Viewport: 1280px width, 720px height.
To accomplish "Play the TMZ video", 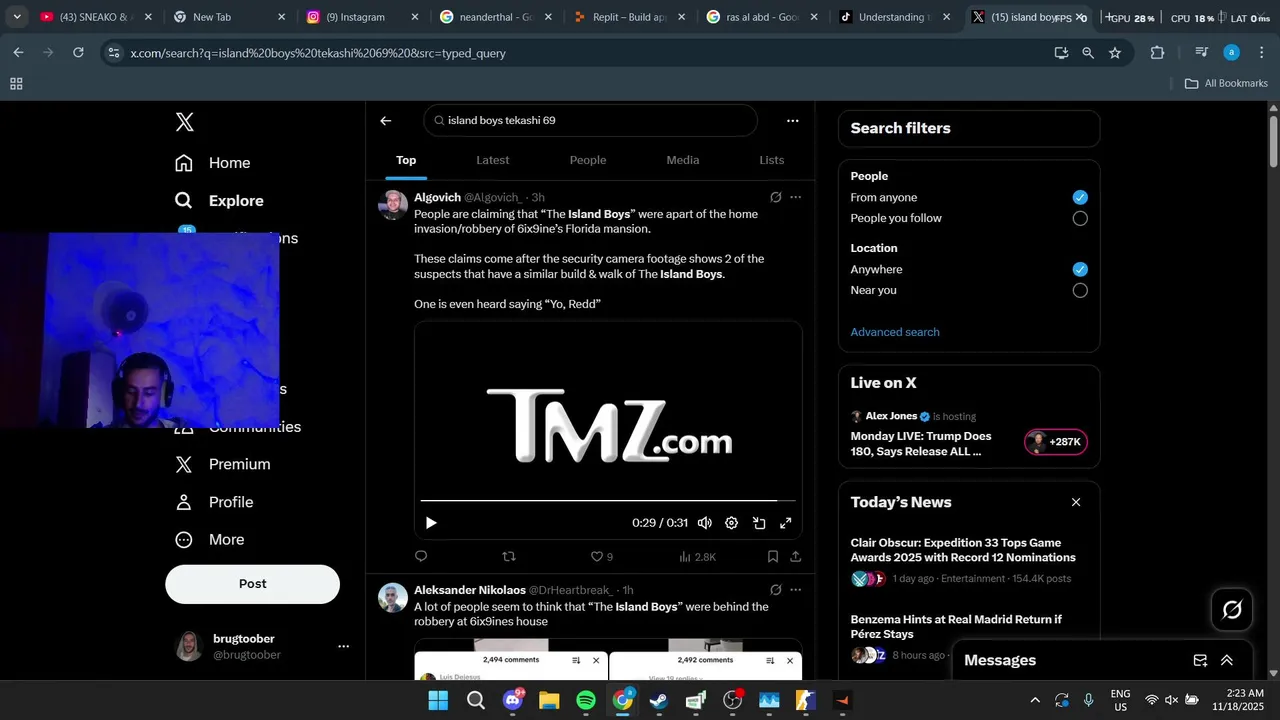I will click(x=431, y=523).
